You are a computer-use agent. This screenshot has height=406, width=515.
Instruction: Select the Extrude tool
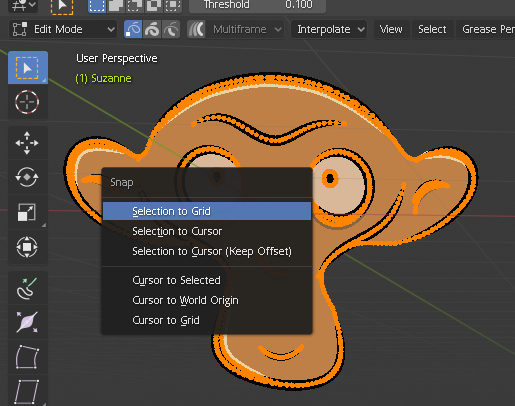tap(28, 288)
